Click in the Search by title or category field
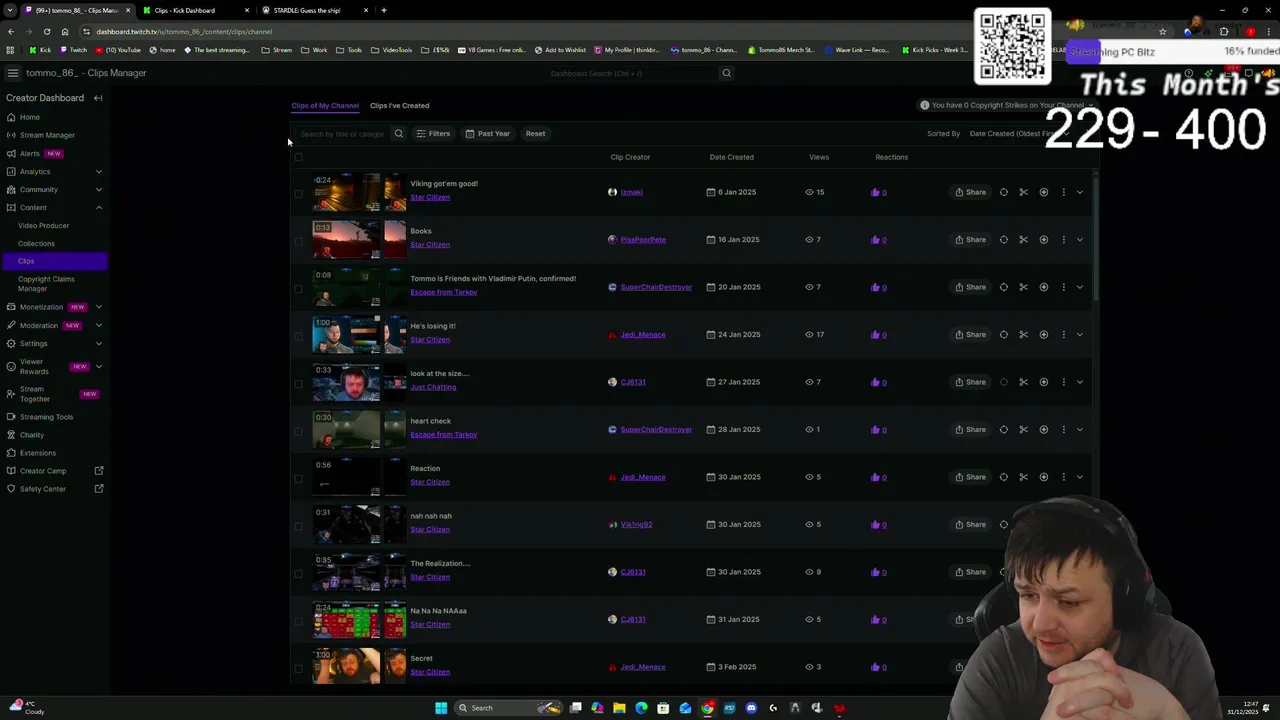This screenshot has height=720, width=1280. coord(342,134)
